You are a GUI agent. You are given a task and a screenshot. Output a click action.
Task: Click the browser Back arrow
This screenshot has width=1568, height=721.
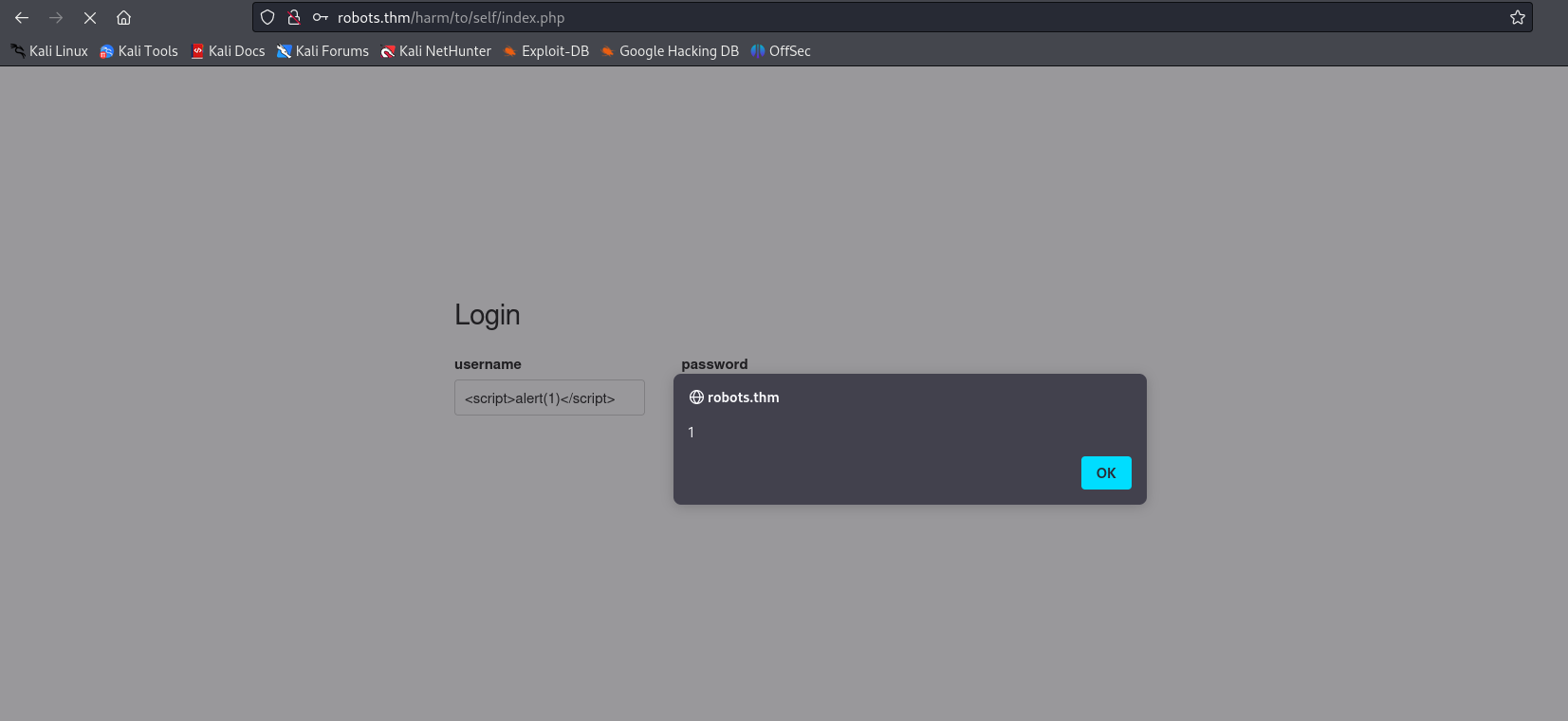tap(22, 18)
